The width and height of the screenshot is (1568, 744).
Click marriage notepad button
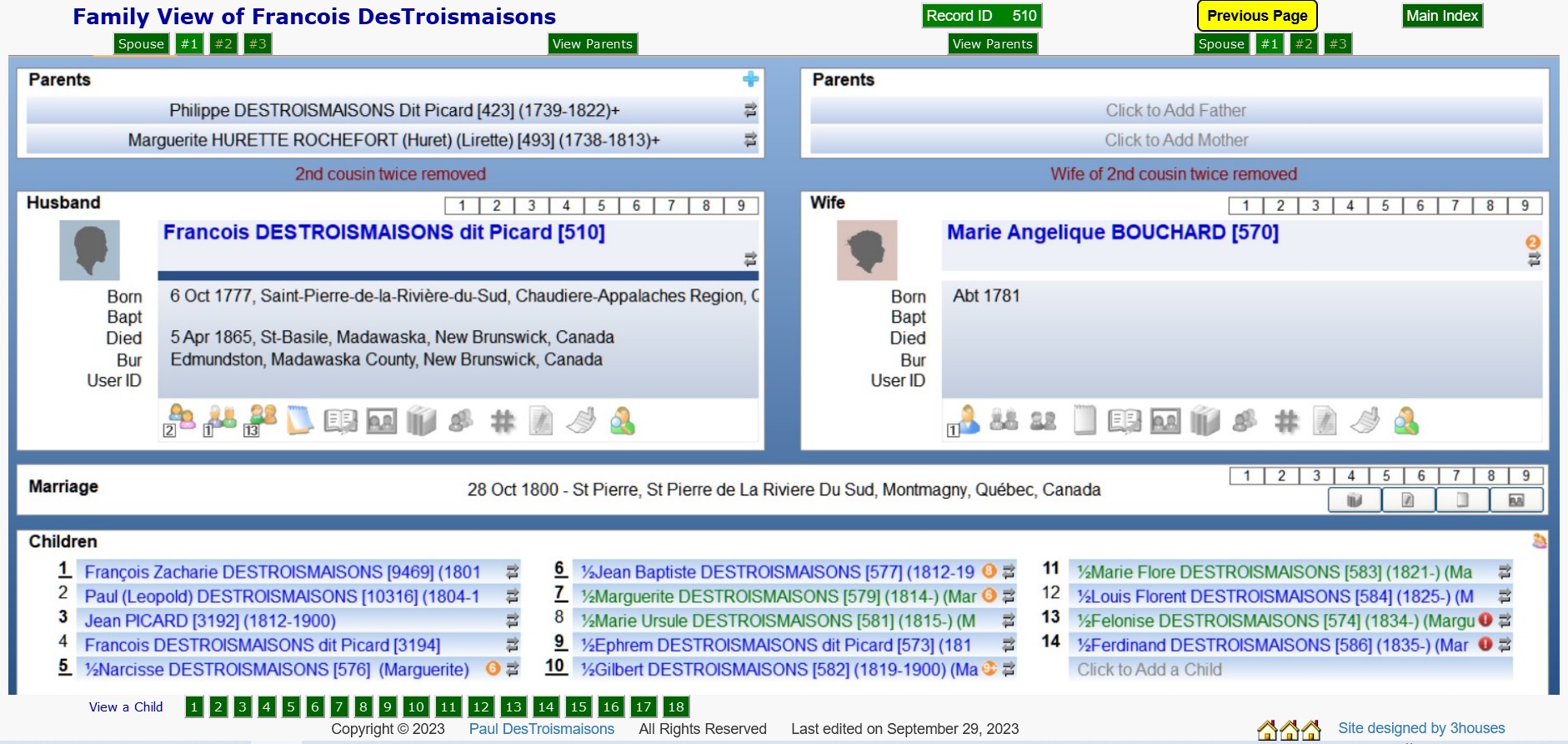(1462, 500)
